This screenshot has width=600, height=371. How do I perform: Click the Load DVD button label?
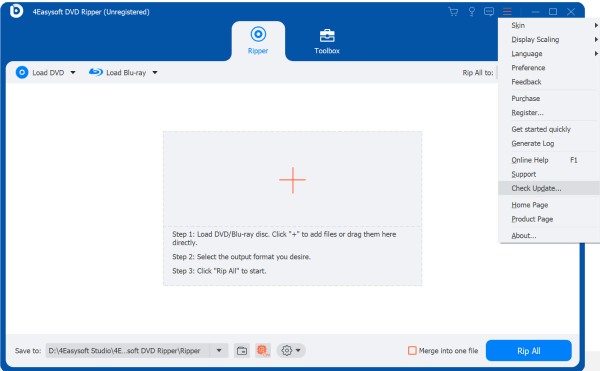click(48, 73)
